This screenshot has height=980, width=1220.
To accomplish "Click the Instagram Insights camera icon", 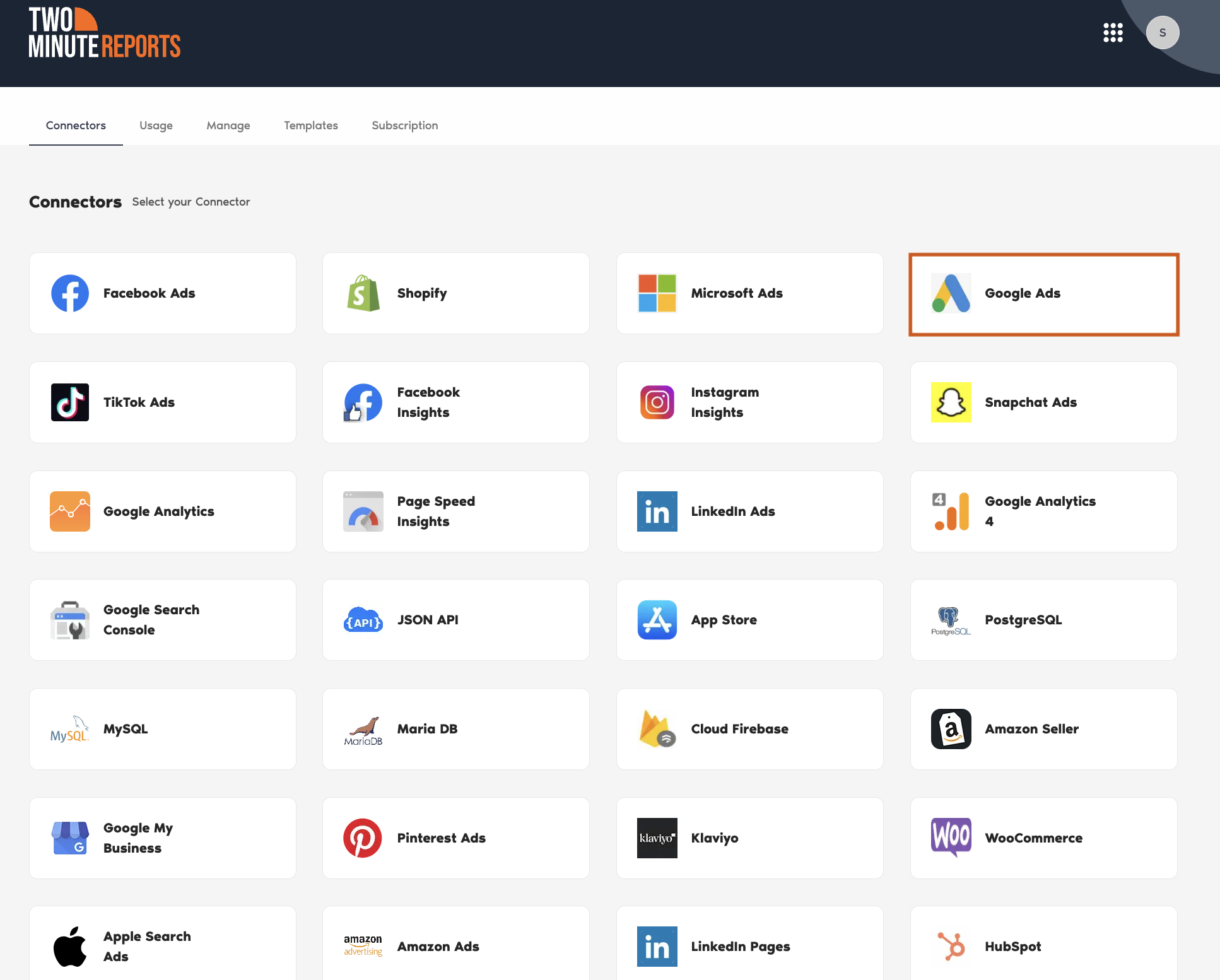I will (x=657, y=402).
